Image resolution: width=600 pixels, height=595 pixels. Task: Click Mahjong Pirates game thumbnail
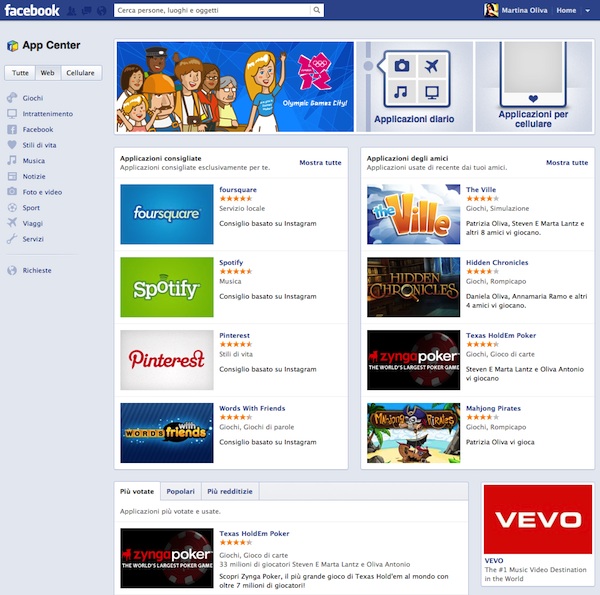(x=414, y=433)
